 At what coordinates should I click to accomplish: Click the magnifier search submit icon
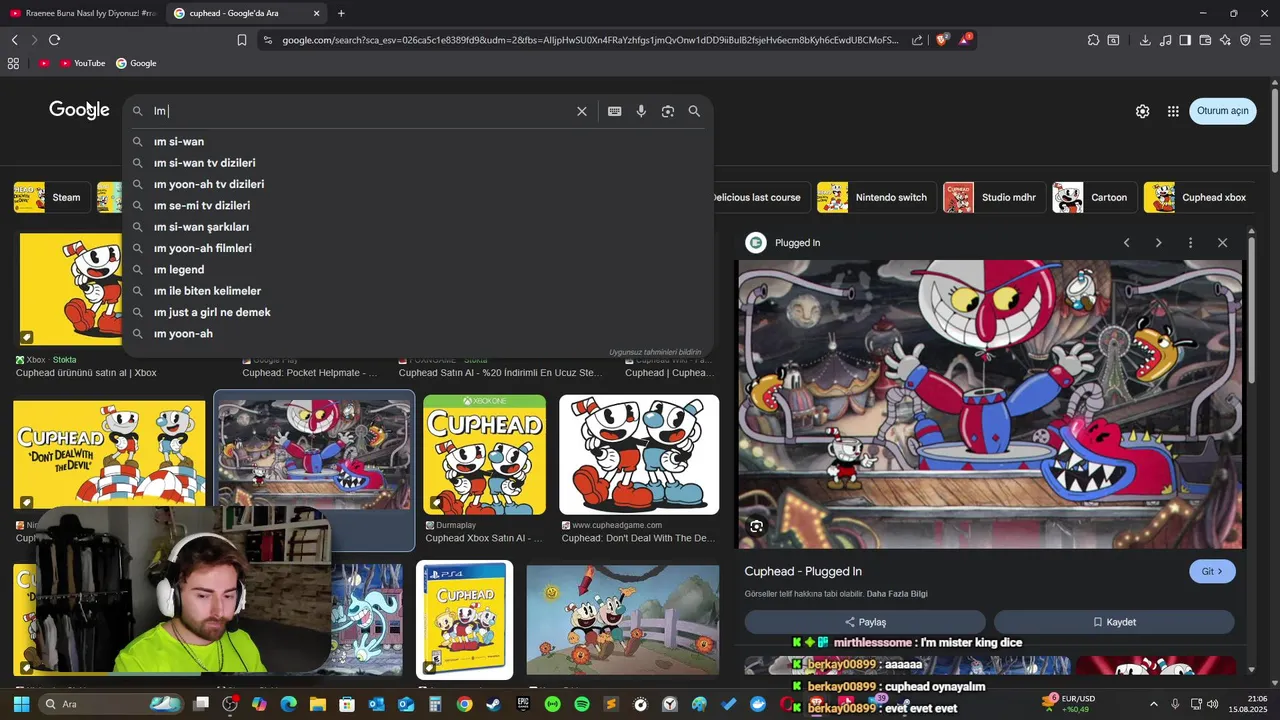pos(694,111)
